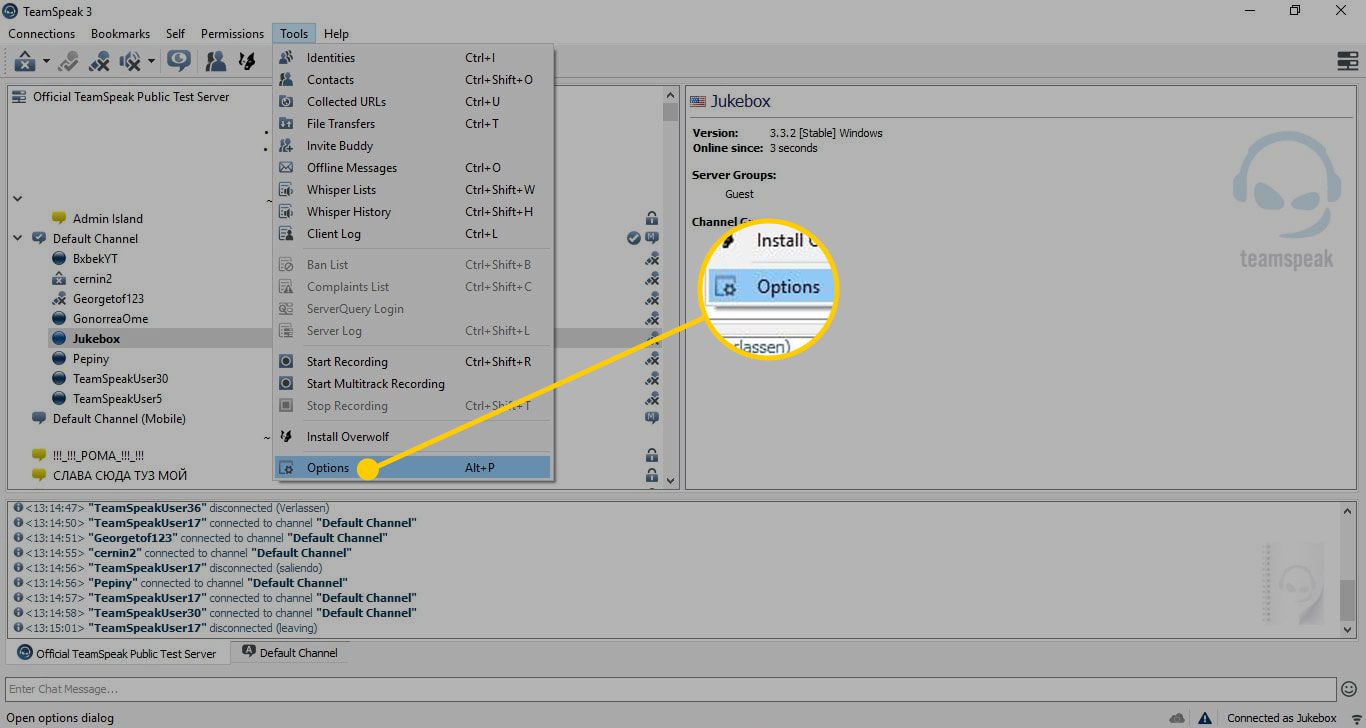Switch to the Default Channel chat tab
This screenshot has width=1366, height=728.
(x=290, y=653)
